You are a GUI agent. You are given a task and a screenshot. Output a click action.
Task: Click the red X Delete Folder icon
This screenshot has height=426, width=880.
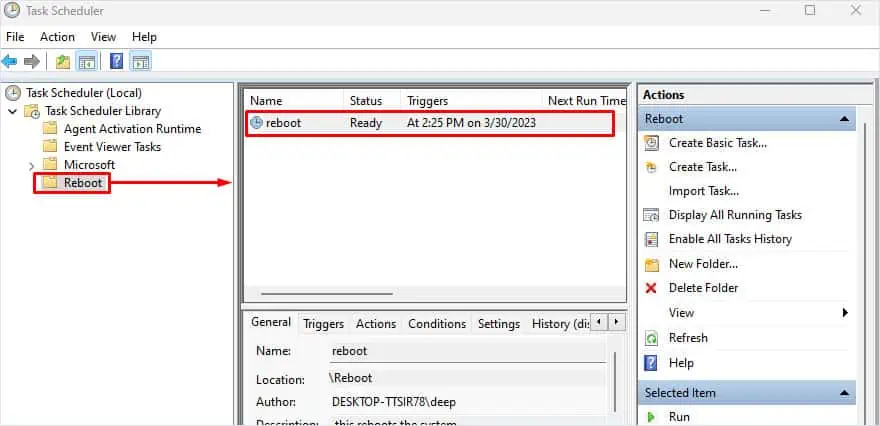tap(651, 288)
